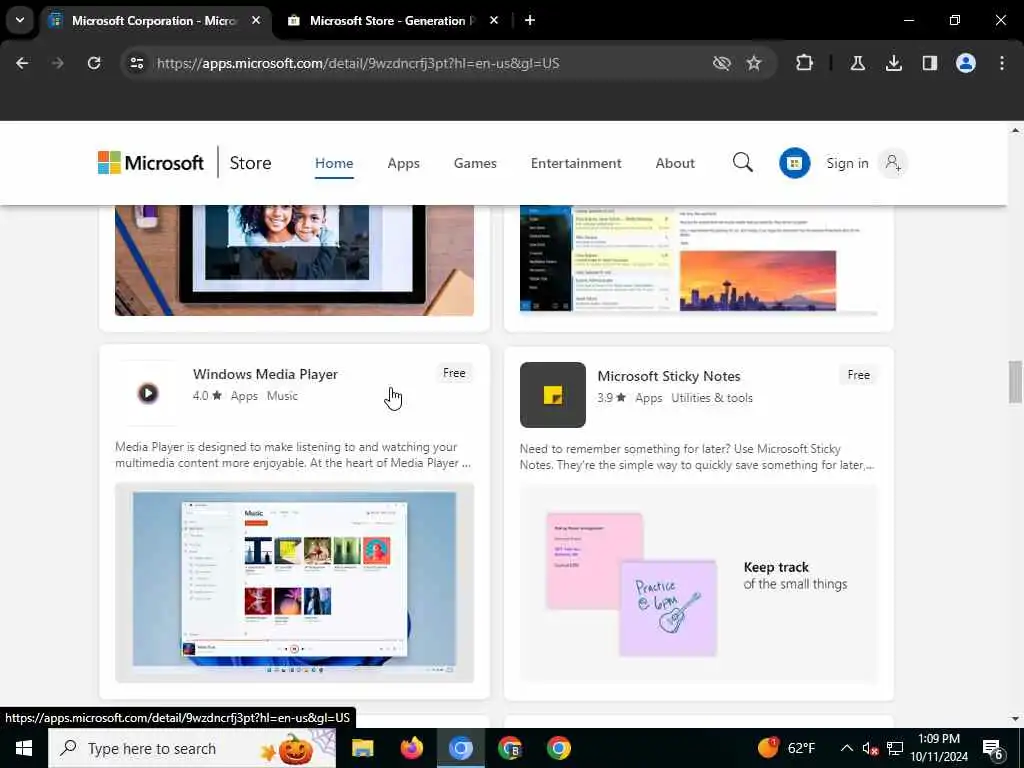The height and width of the screenshot is (768, 1024).
Task: Click the browser back arrow
Action: coord(22,63)
